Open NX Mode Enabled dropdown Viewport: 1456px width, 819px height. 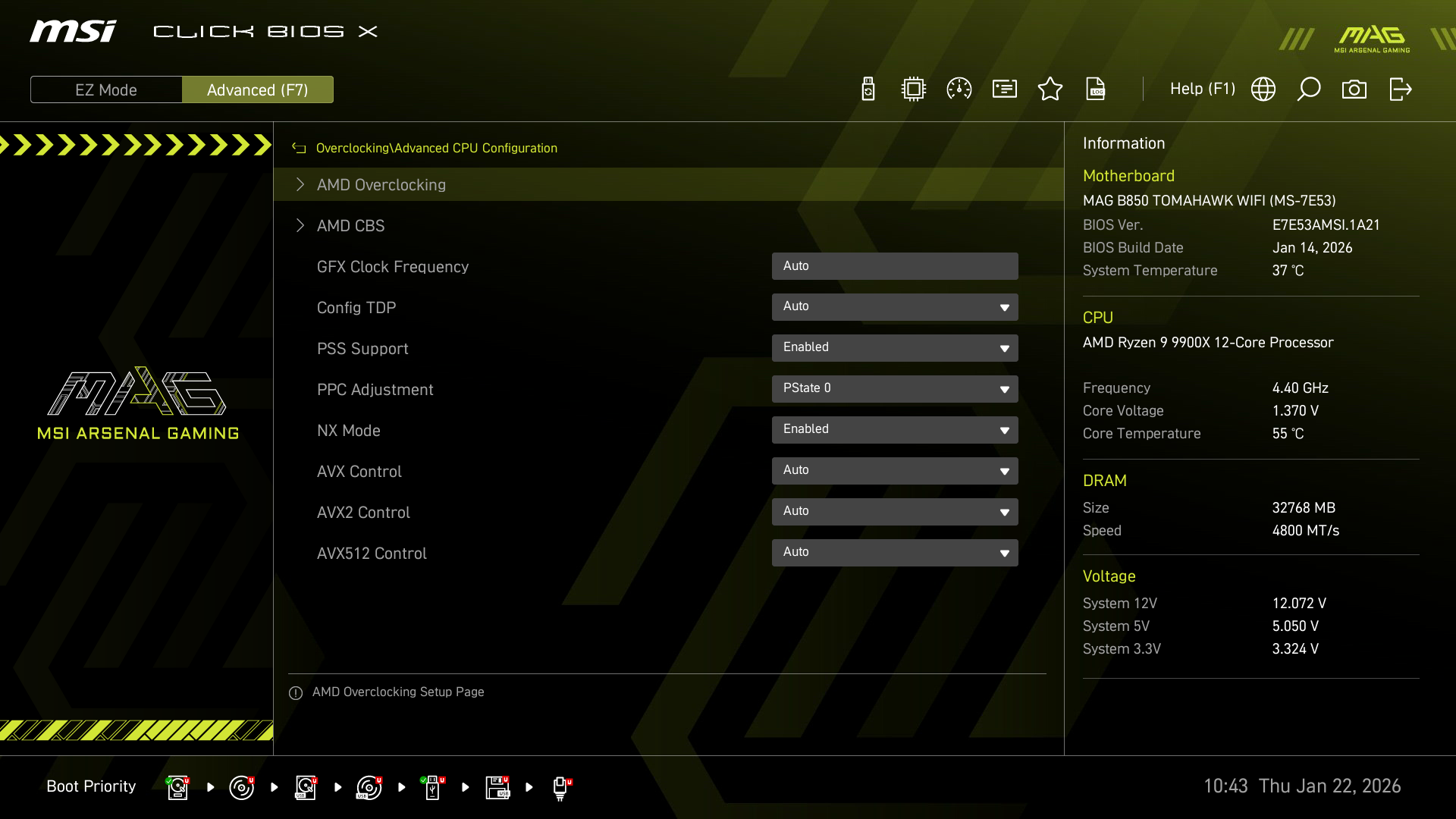pos(895,430)
